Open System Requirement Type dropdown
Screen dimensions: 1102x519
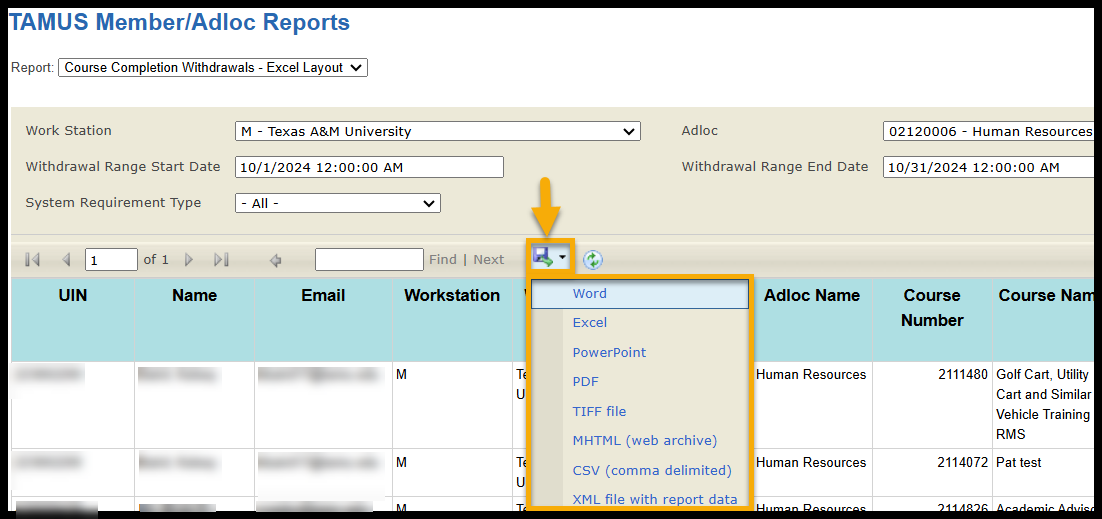coord(337,203)
